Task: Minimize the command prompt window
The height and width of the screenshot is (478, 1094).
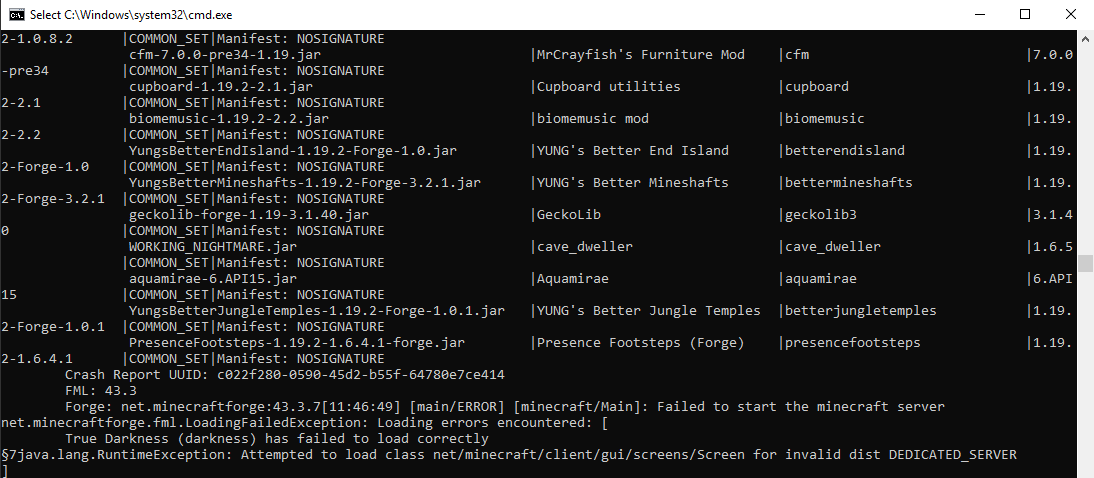Action: coord(977,14)
